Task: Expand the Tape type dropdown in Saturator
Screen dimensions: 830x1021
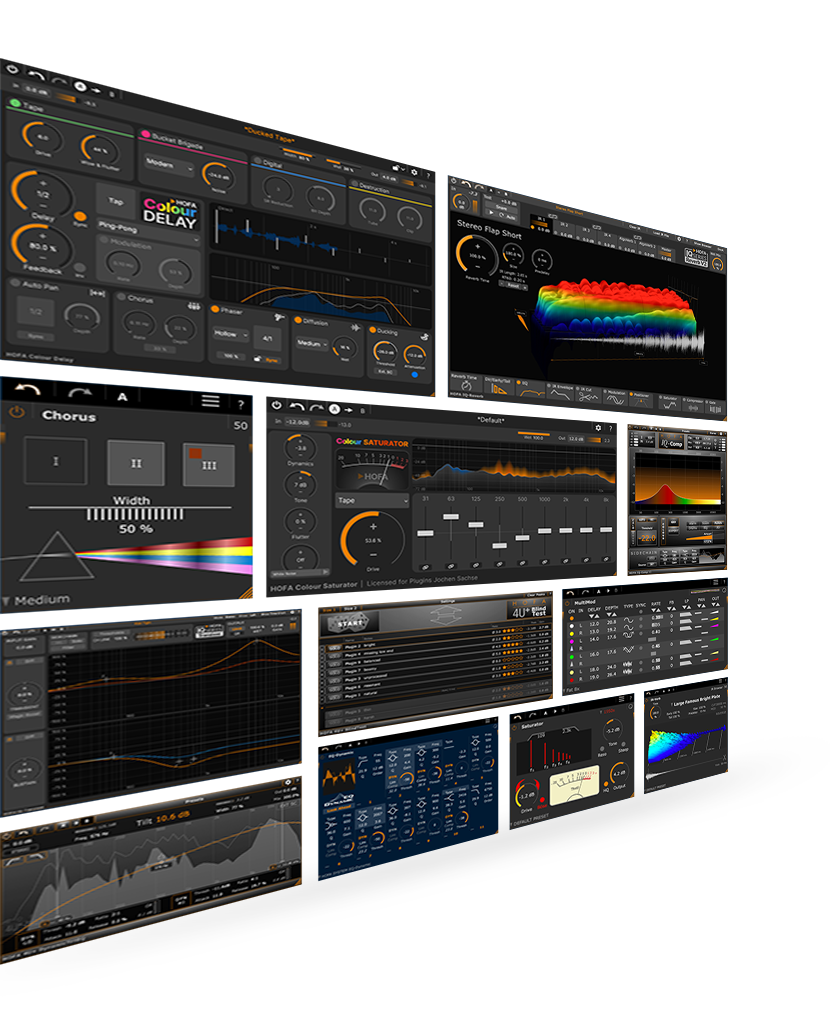Action: pos(372,501)
